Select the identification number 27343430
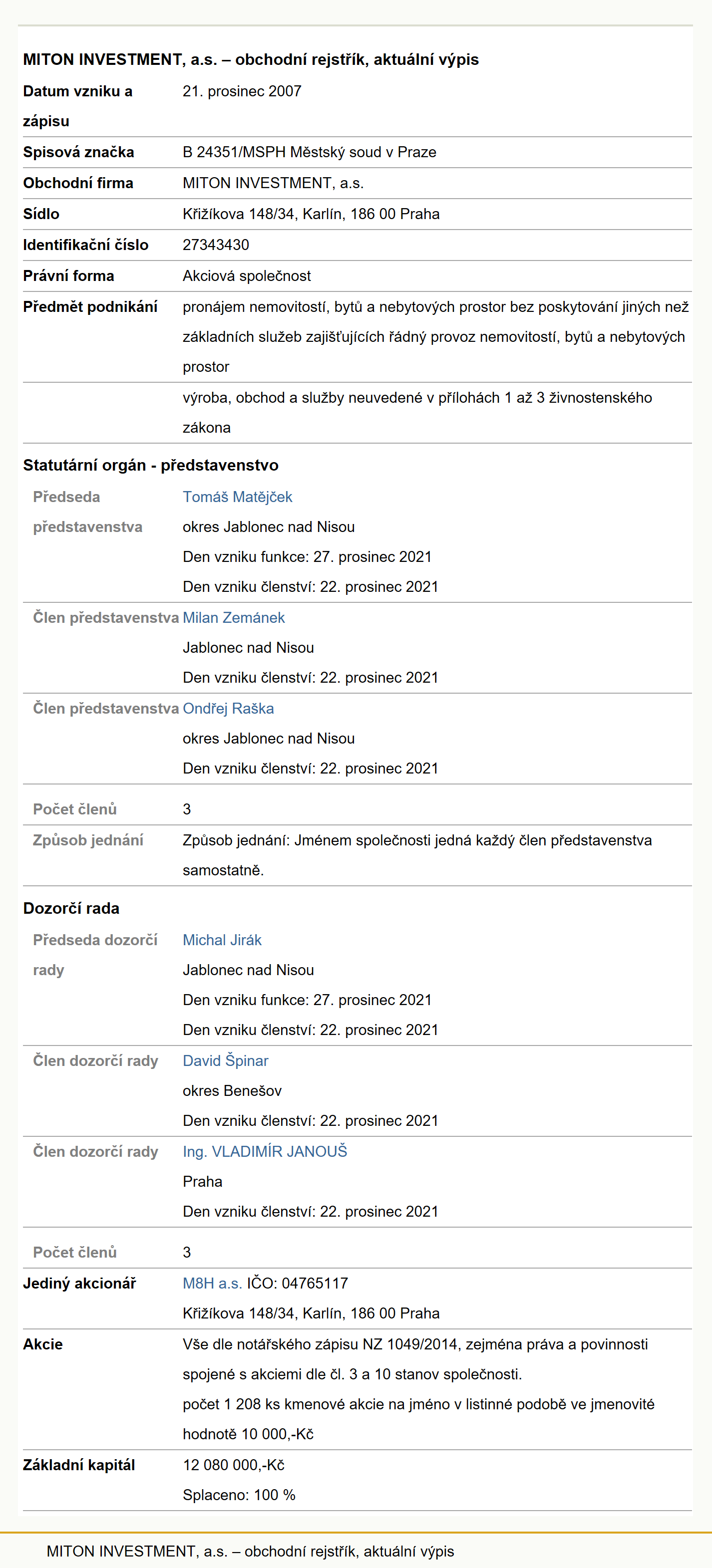This screenshot has height=1568, width=712. tap(216, 245)
